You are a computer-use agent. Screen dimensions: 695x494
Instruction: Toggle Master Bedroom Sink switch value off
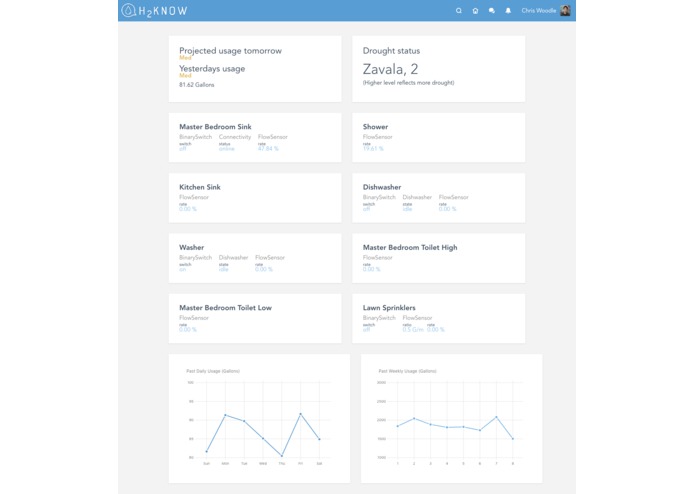point(183,149)
